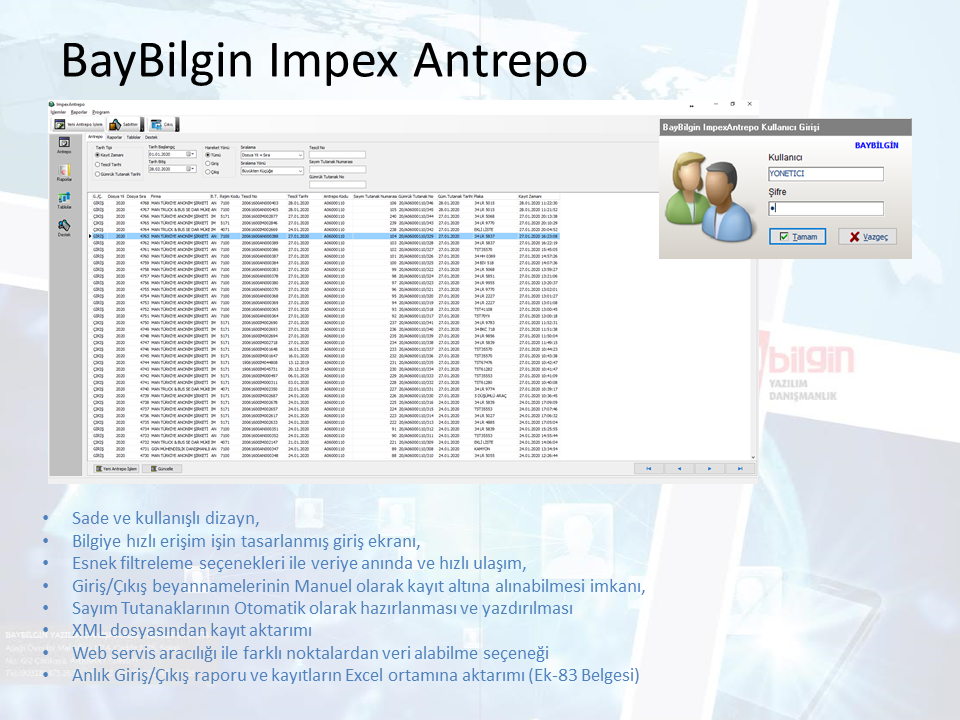Screen dimensions: 960x720
Task: Click the Rejim Kodu column header
Action: tap(228, 197)
